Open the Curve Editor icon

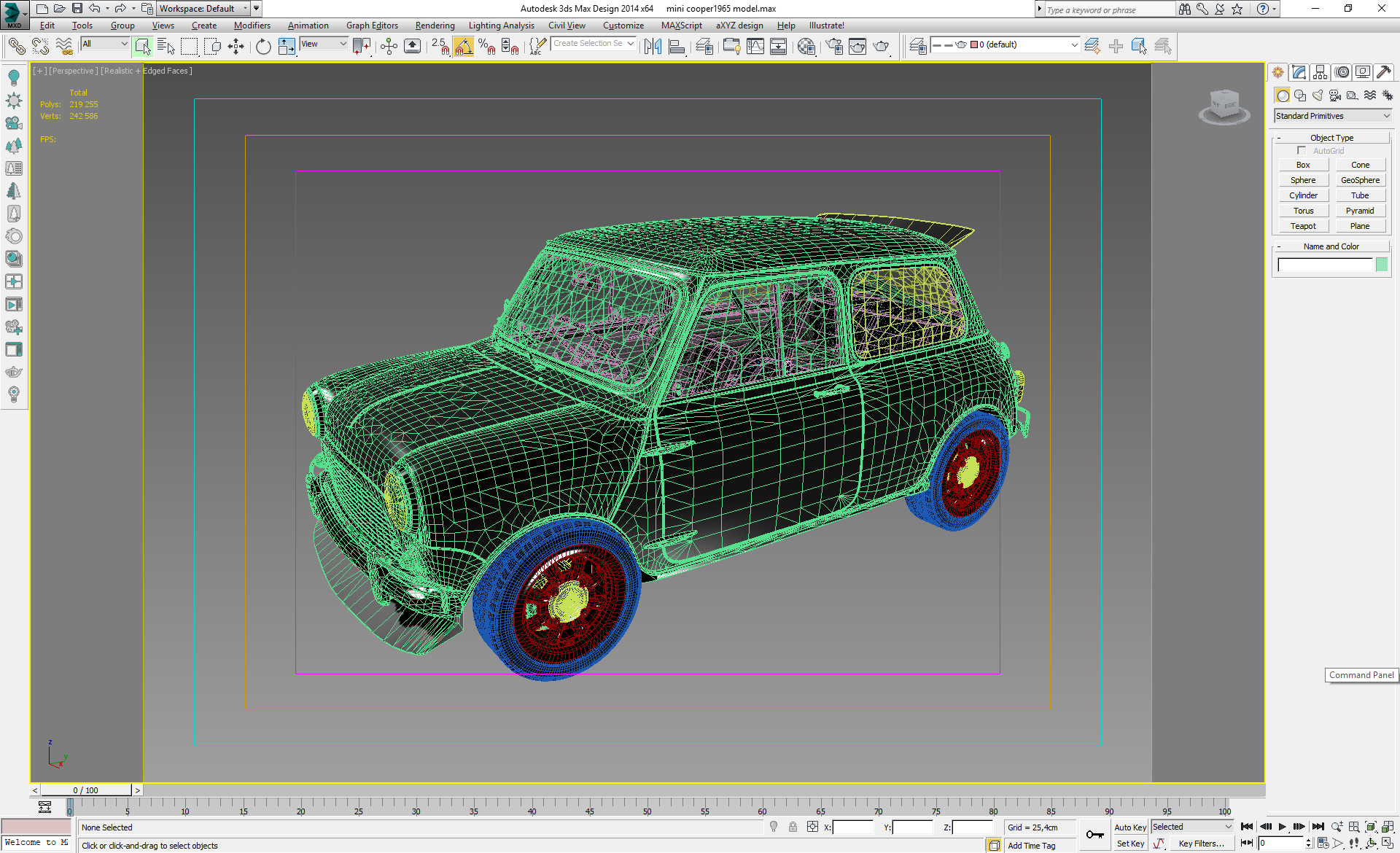pos(755,47)
